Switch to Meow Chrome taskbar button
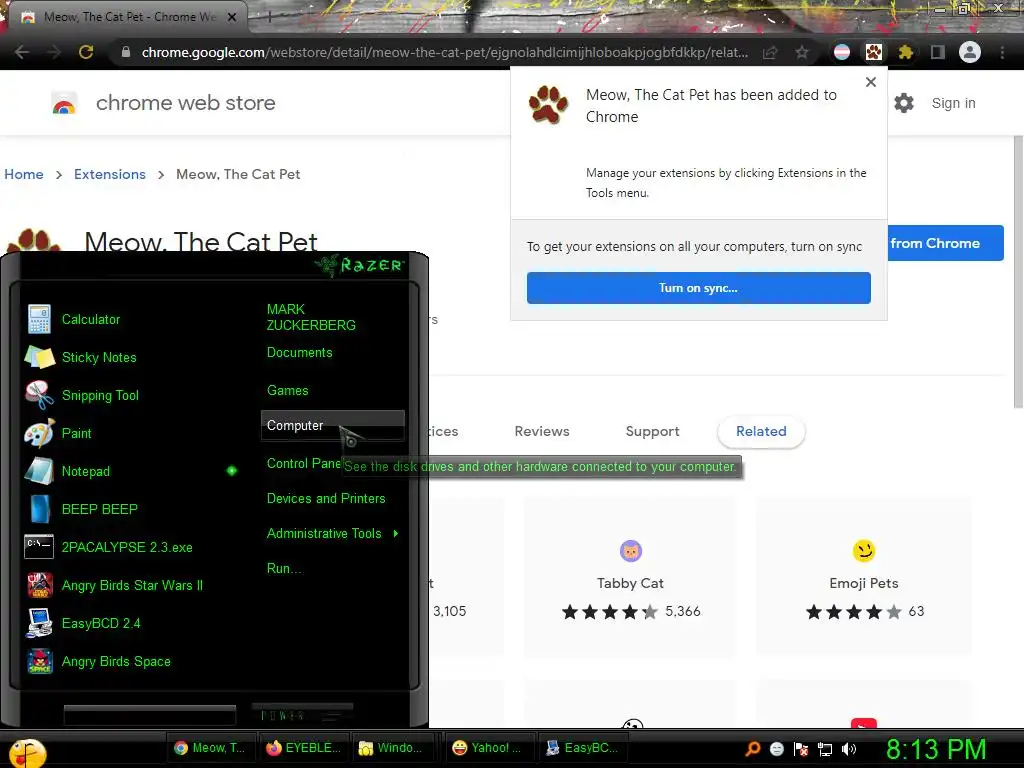 tap(210, 748)
